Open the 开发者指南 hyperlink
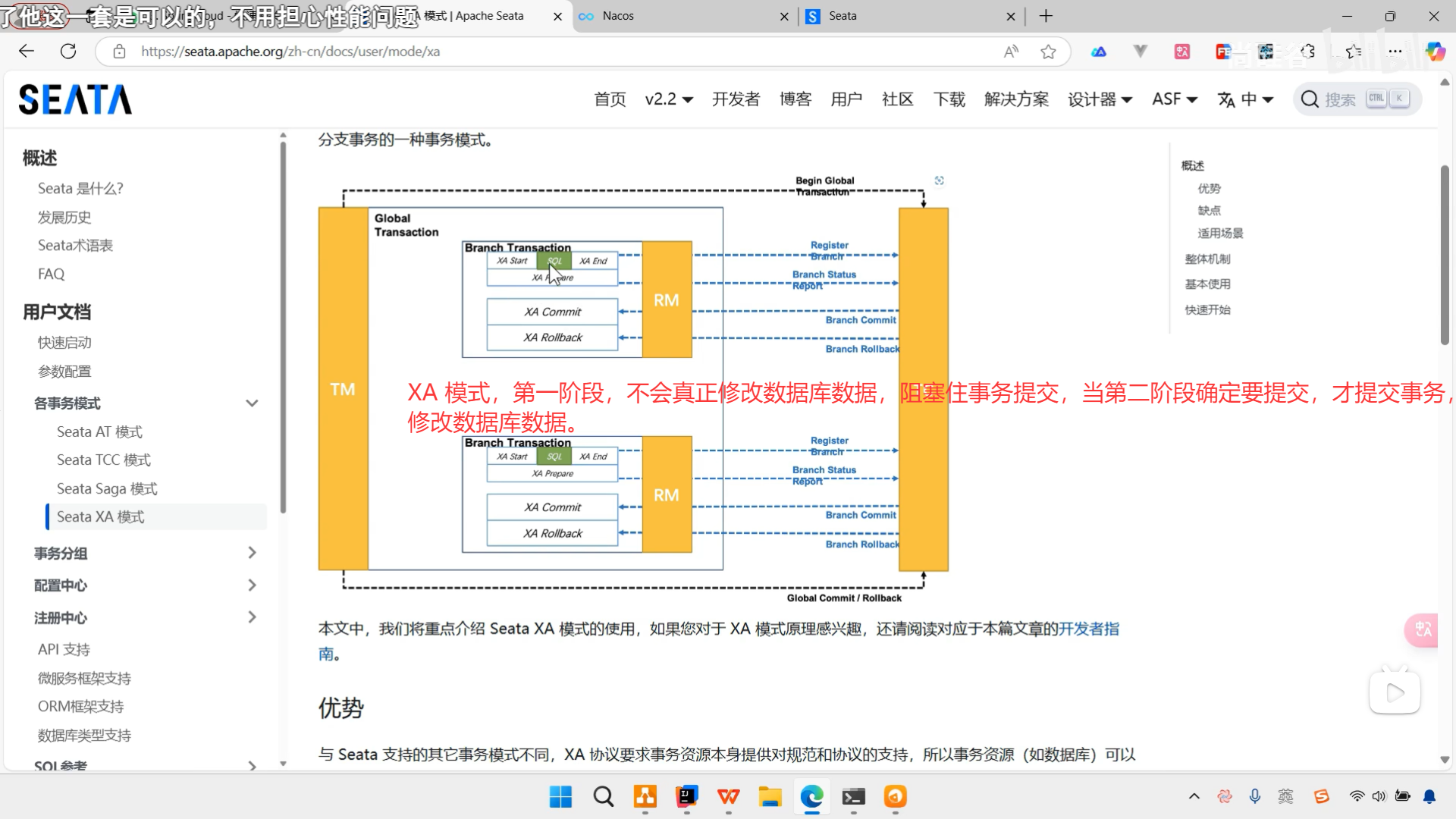This screenshot has height=819, width=1456. tap(1088, 629)
